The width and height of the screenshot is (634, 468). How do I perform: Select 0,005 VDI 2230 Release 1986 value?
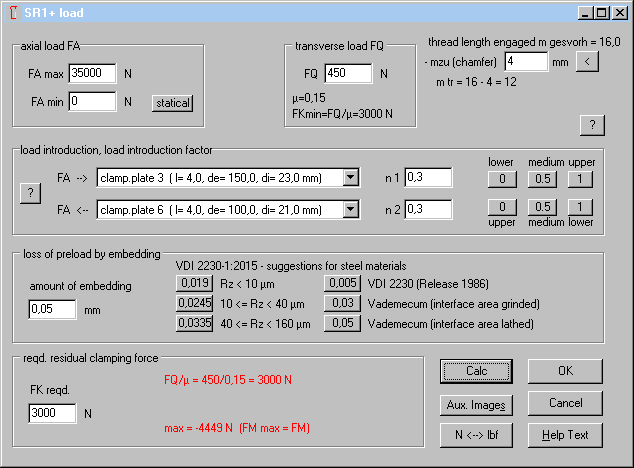pyautogui.click(x=342, y=284)
